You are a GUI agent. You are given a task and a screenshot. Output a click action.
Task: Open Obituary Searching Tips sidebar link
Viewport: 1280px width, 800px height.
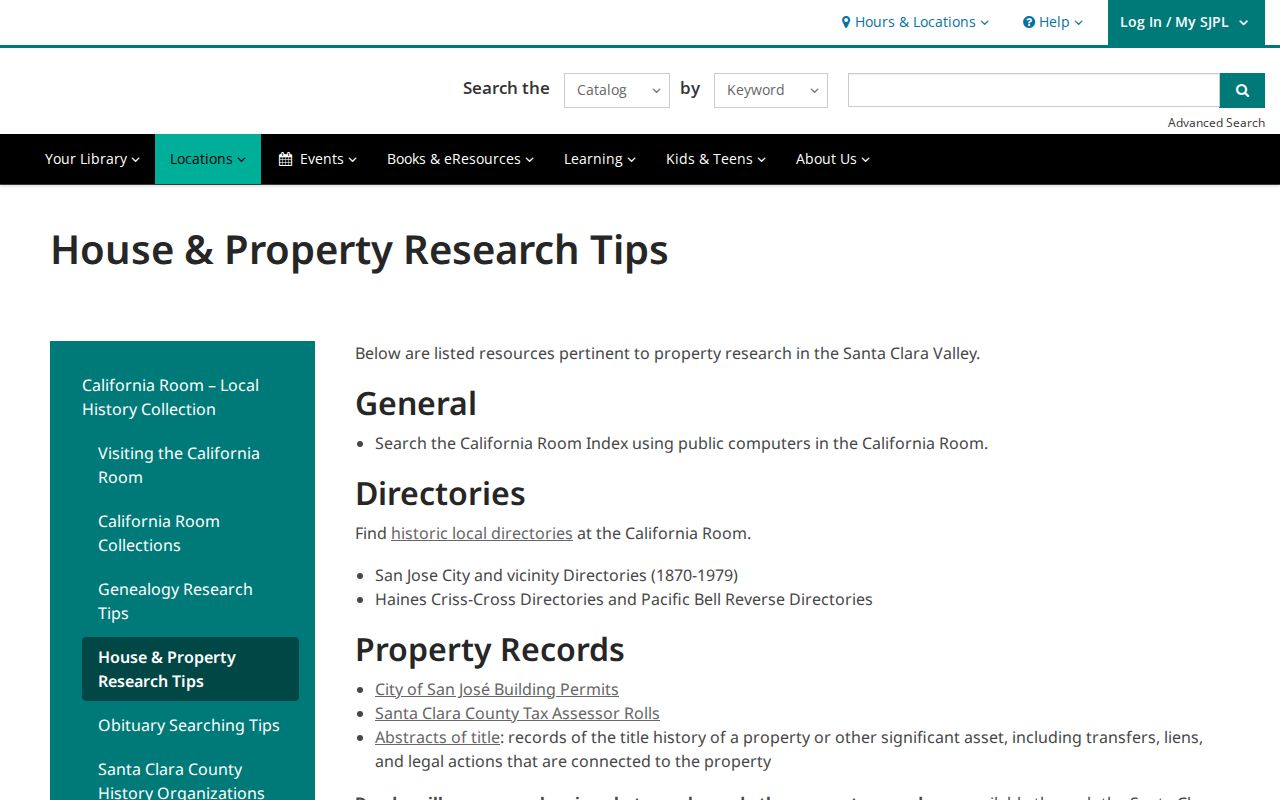coord(189,725)
